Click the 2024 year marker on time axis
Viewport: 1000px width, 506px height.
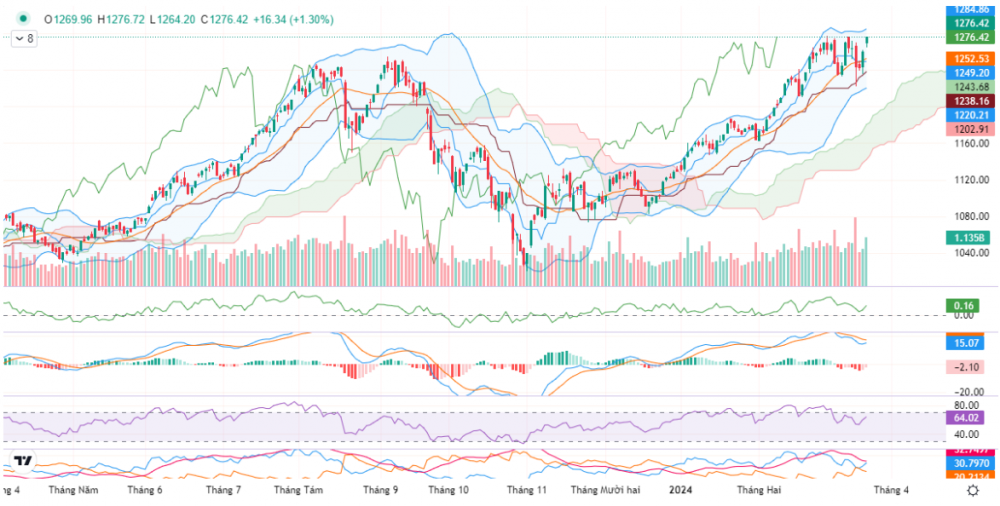tap(681, 490)
